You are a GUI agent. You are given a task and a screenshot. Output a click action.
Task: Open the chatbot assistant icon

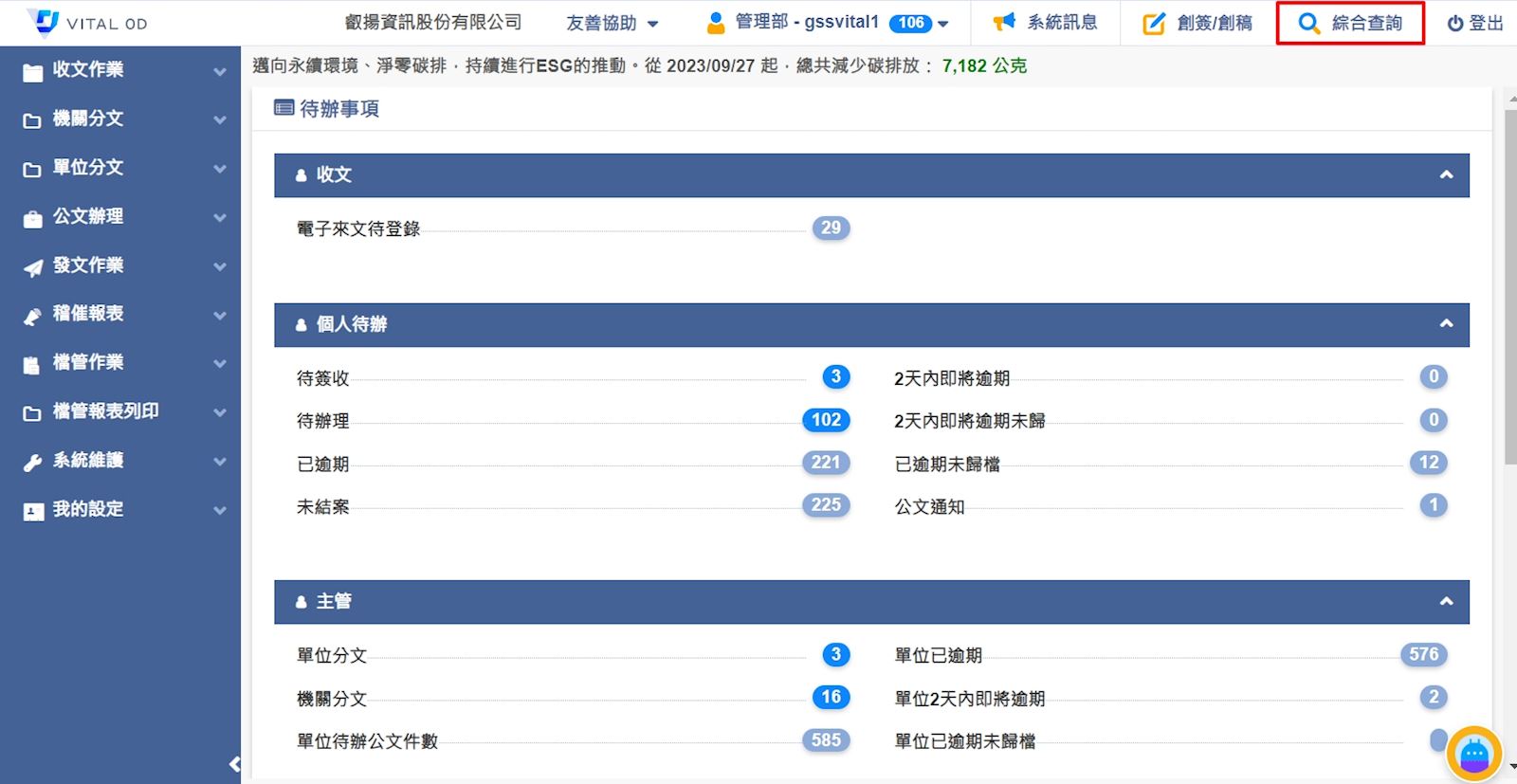click(1473, 755)
